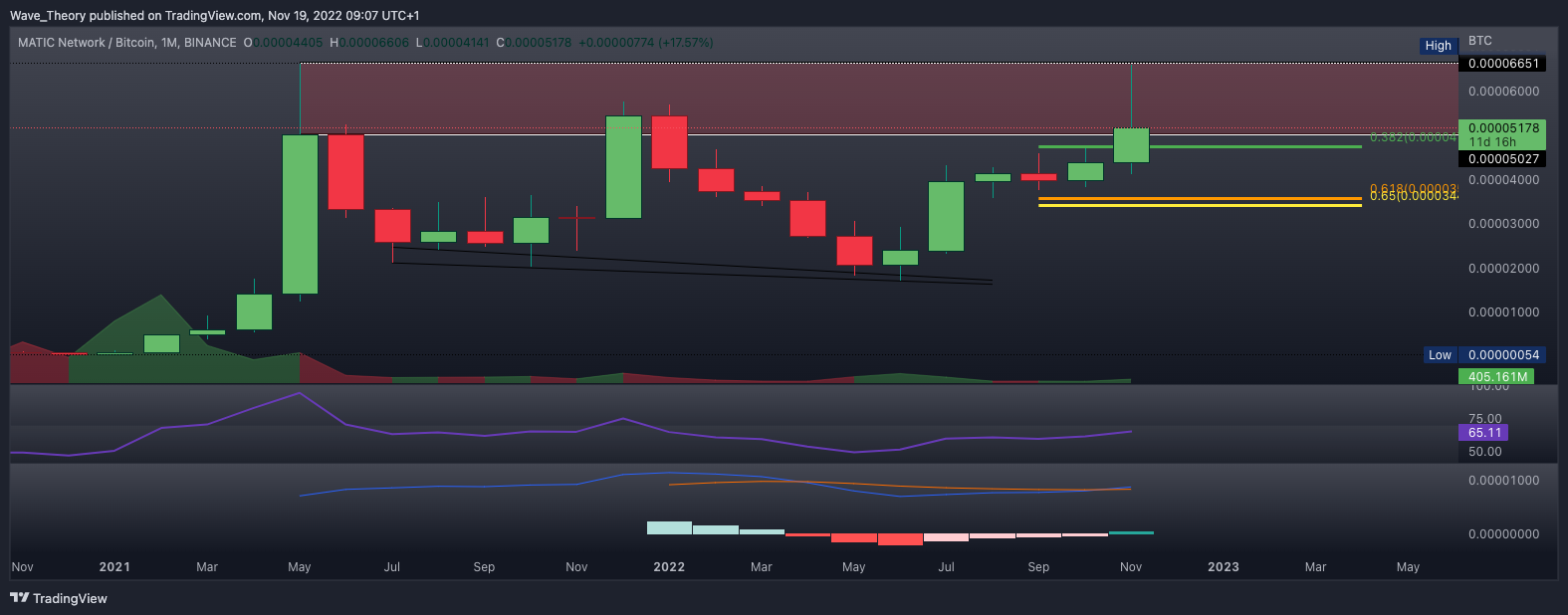
Task: Open the MATIC Network / Bitcoin symbol title
Action: click(127, 43)
